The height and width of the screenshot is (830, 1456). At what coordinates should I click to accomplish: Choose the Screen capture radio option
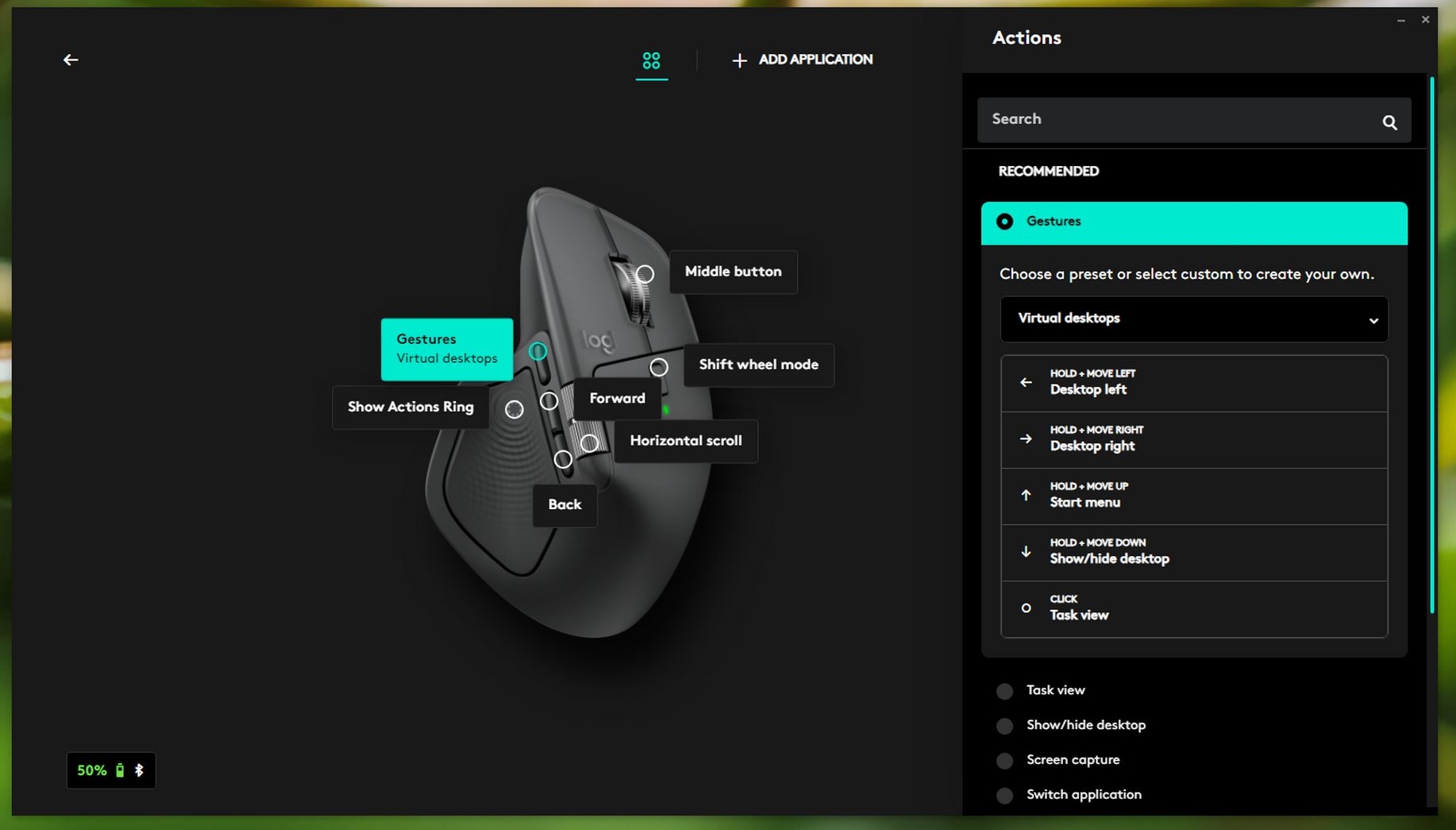[1005, 761]
